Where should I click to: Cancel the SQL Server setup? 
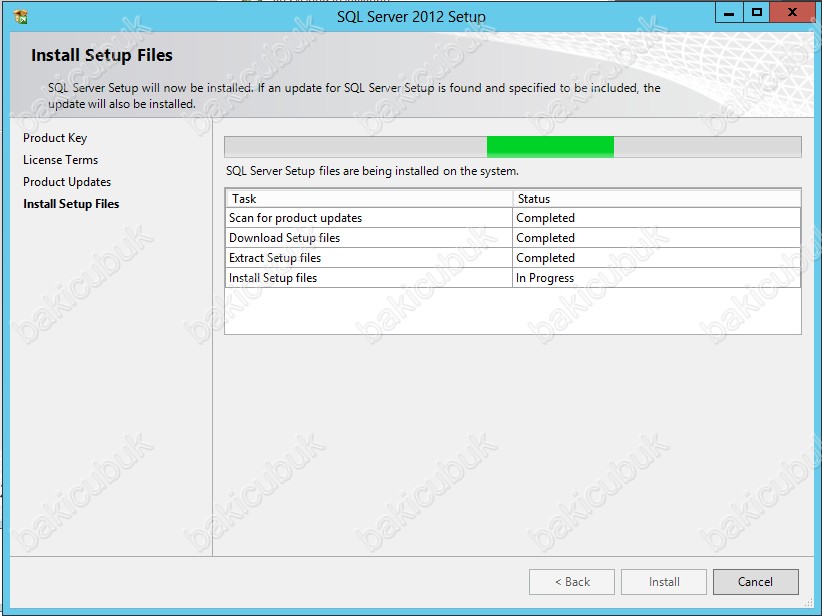pos(755,582)
